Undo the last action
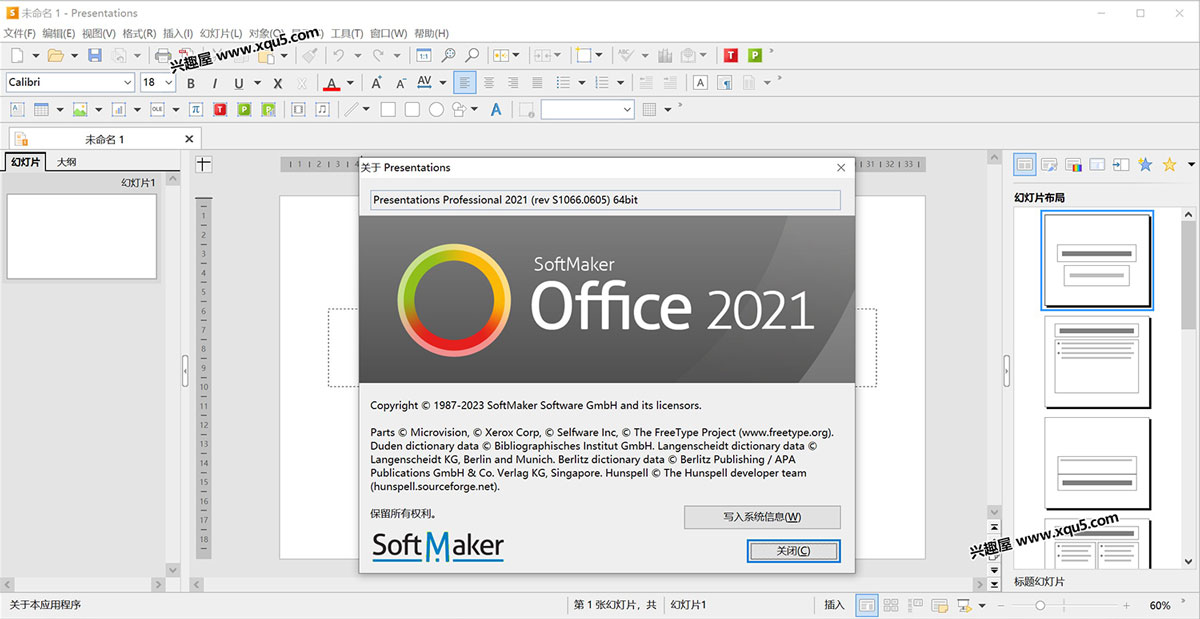 click(x=339, y=56)
